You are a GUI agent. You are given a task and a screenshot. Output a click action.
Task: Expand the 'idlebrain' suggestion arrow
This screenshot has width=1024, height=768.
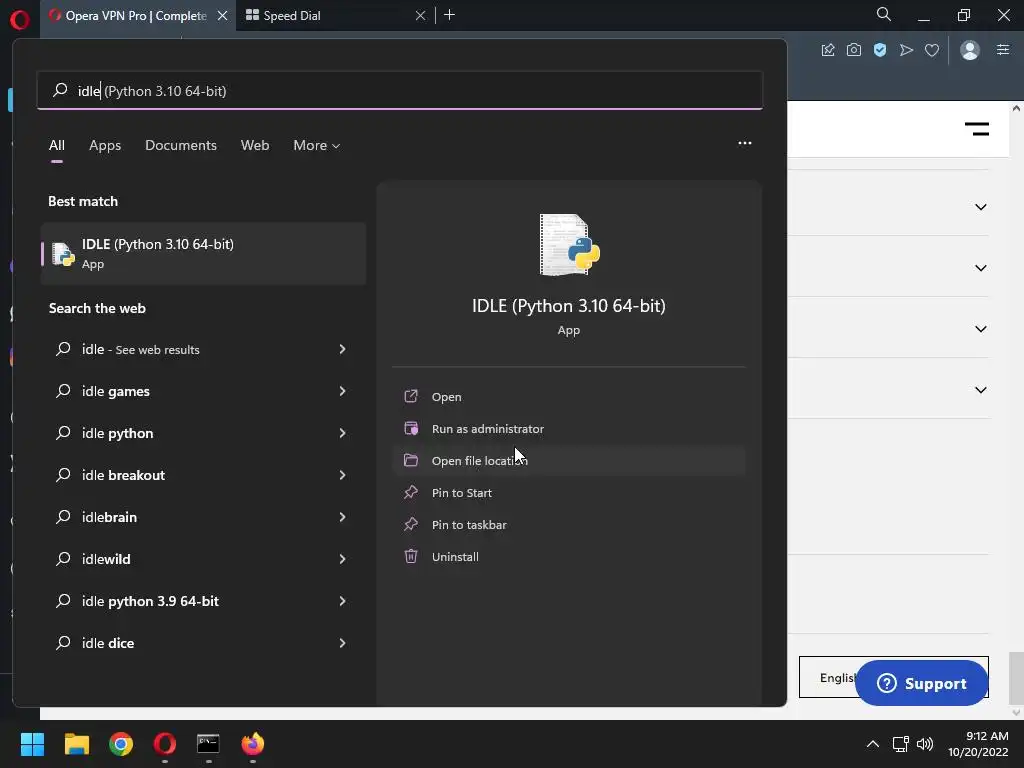coord(342,517)
